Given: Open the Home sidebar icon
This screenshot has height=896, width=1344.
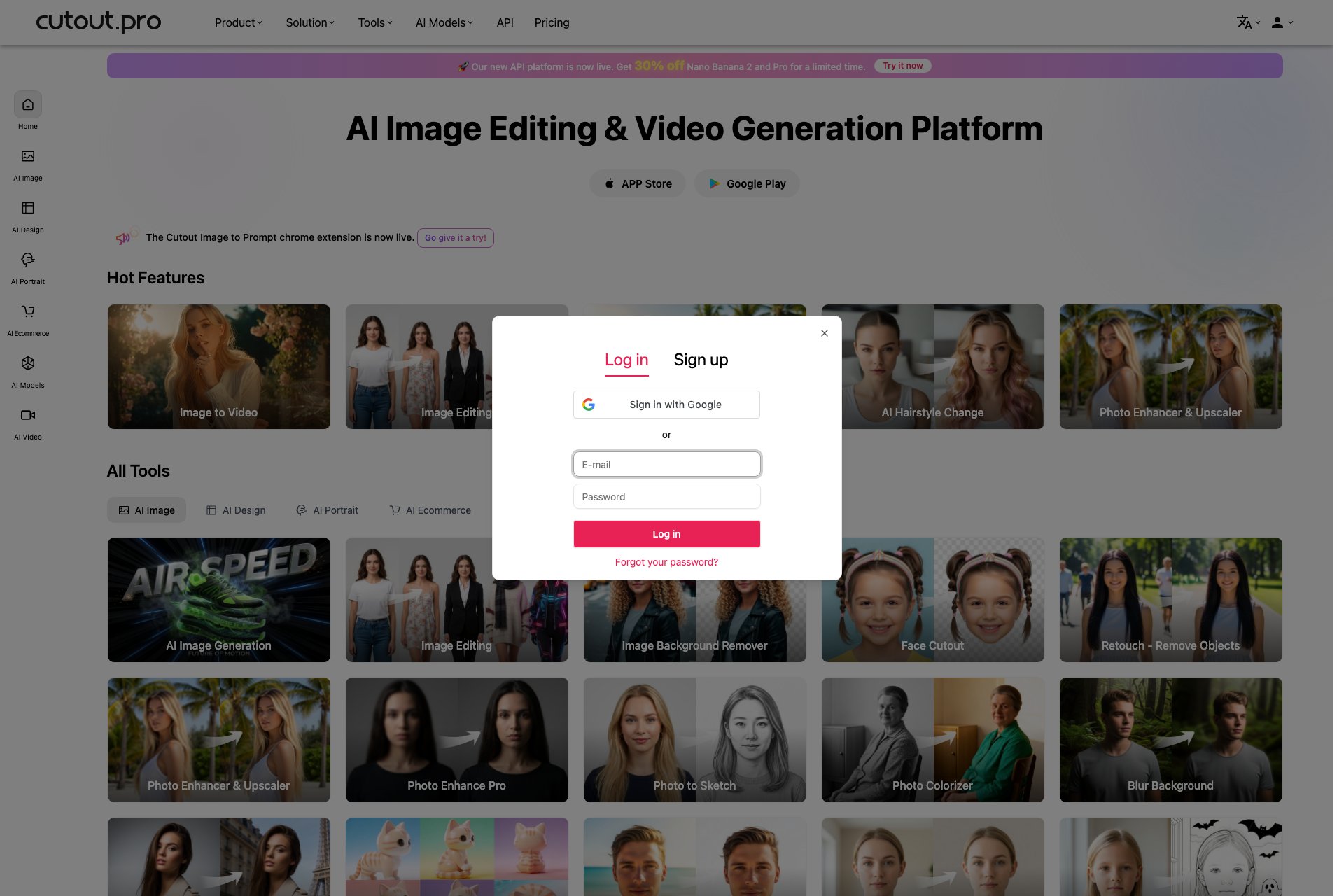Looking at the screenshot, I should coord(28,105).
